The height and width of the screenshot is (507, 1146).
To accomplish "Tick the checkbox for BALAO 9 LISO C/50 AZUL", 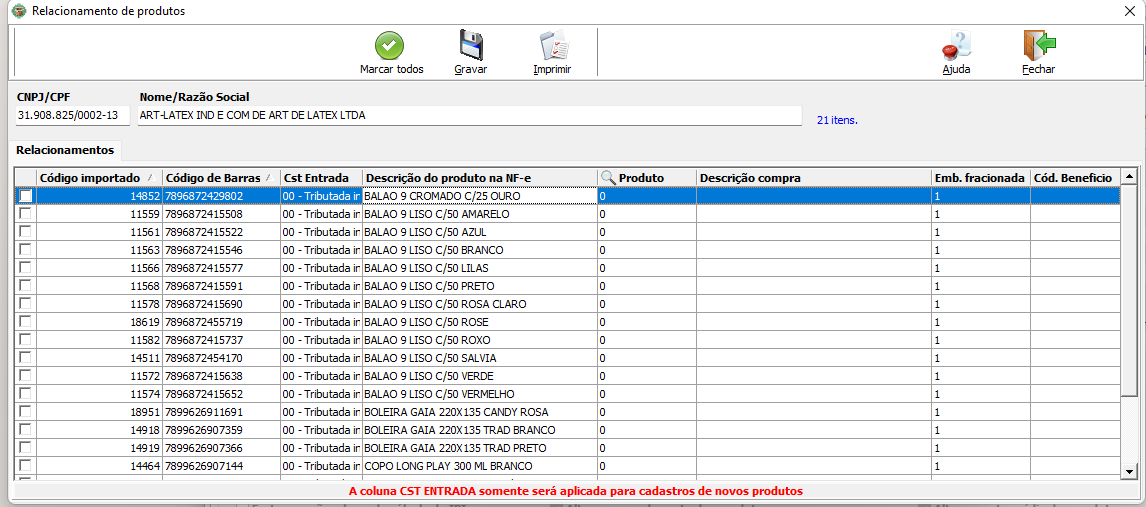I will [26, 232].
